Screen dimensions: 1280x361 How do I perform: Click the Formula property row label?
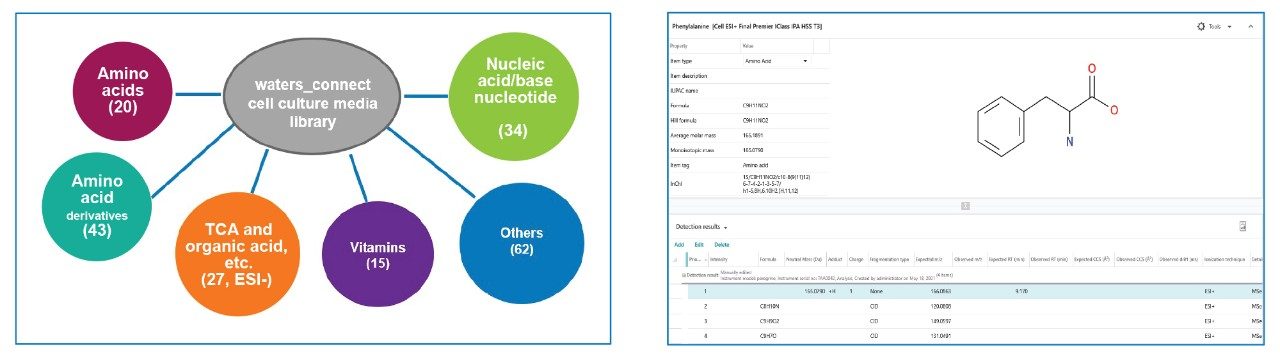tap(679, 105)
